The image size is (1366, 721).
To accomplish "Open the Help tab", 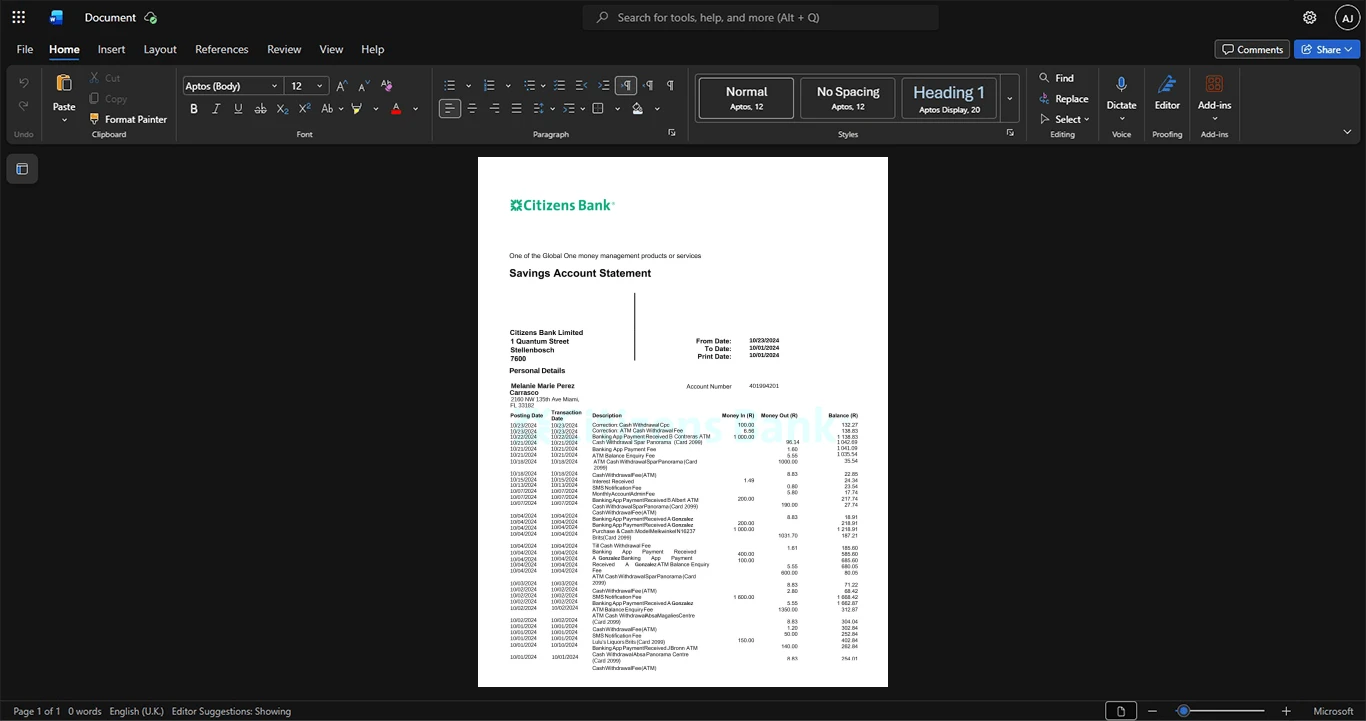I will click(373, 49).
